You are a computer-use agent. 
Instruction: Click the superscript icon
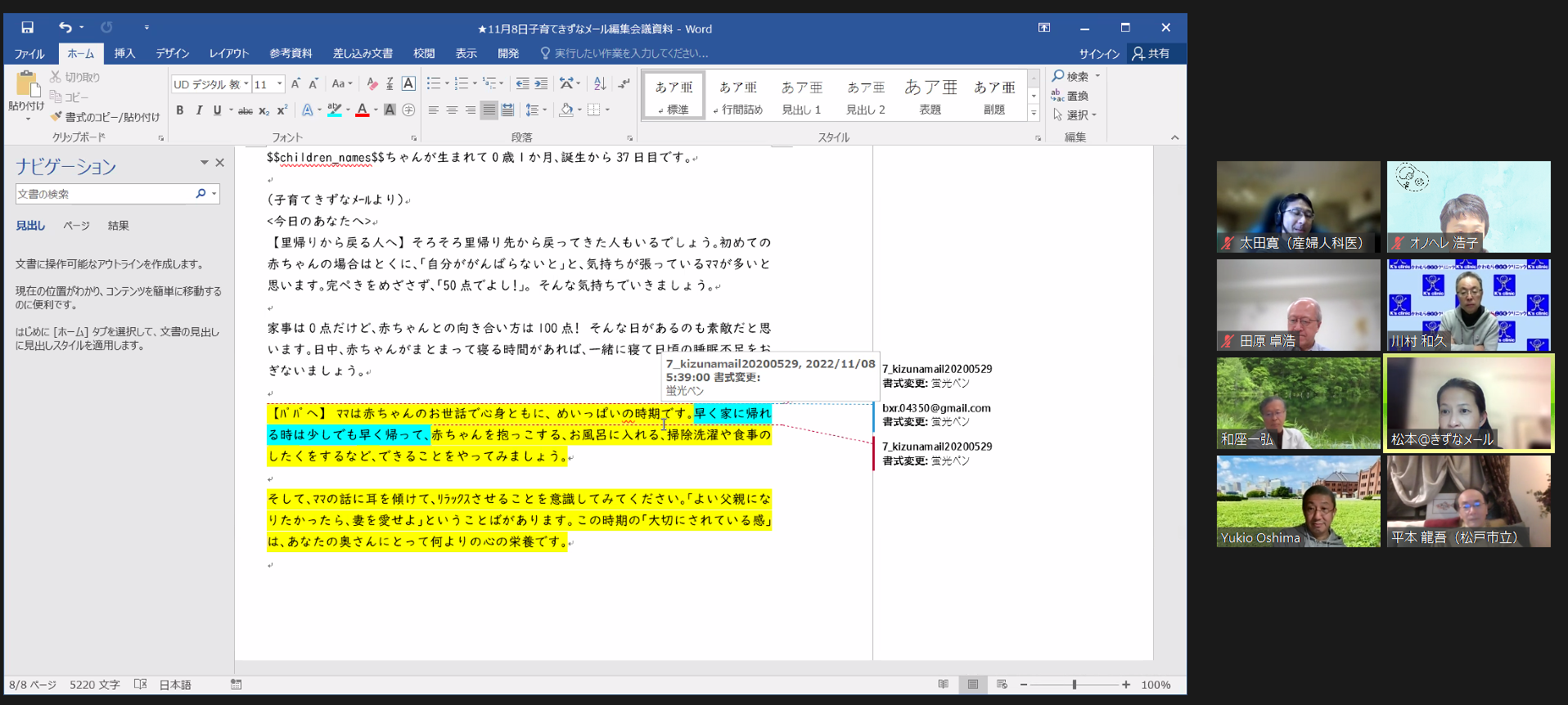(x=282, y=110)
